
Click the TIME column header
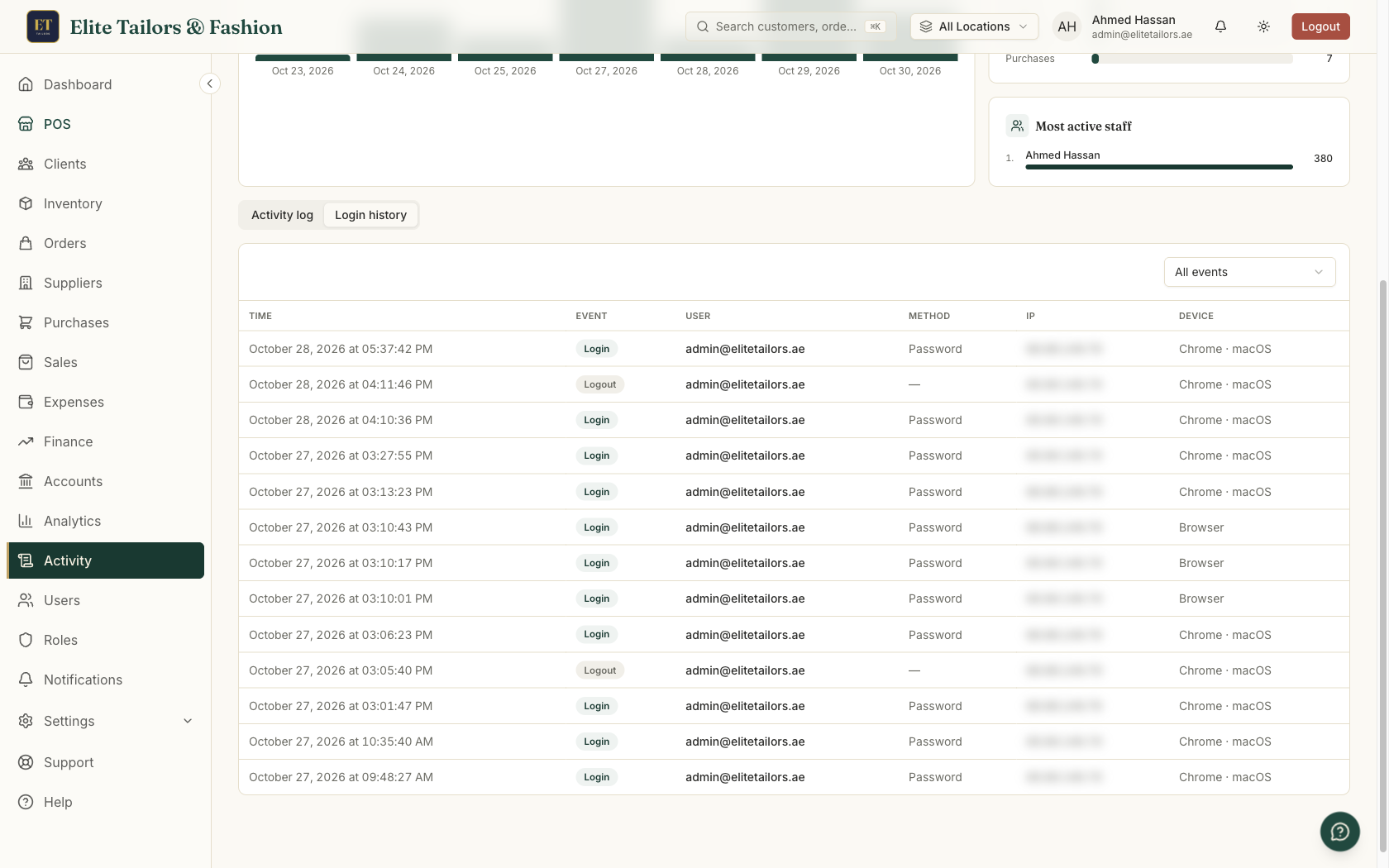pos(260,316)
